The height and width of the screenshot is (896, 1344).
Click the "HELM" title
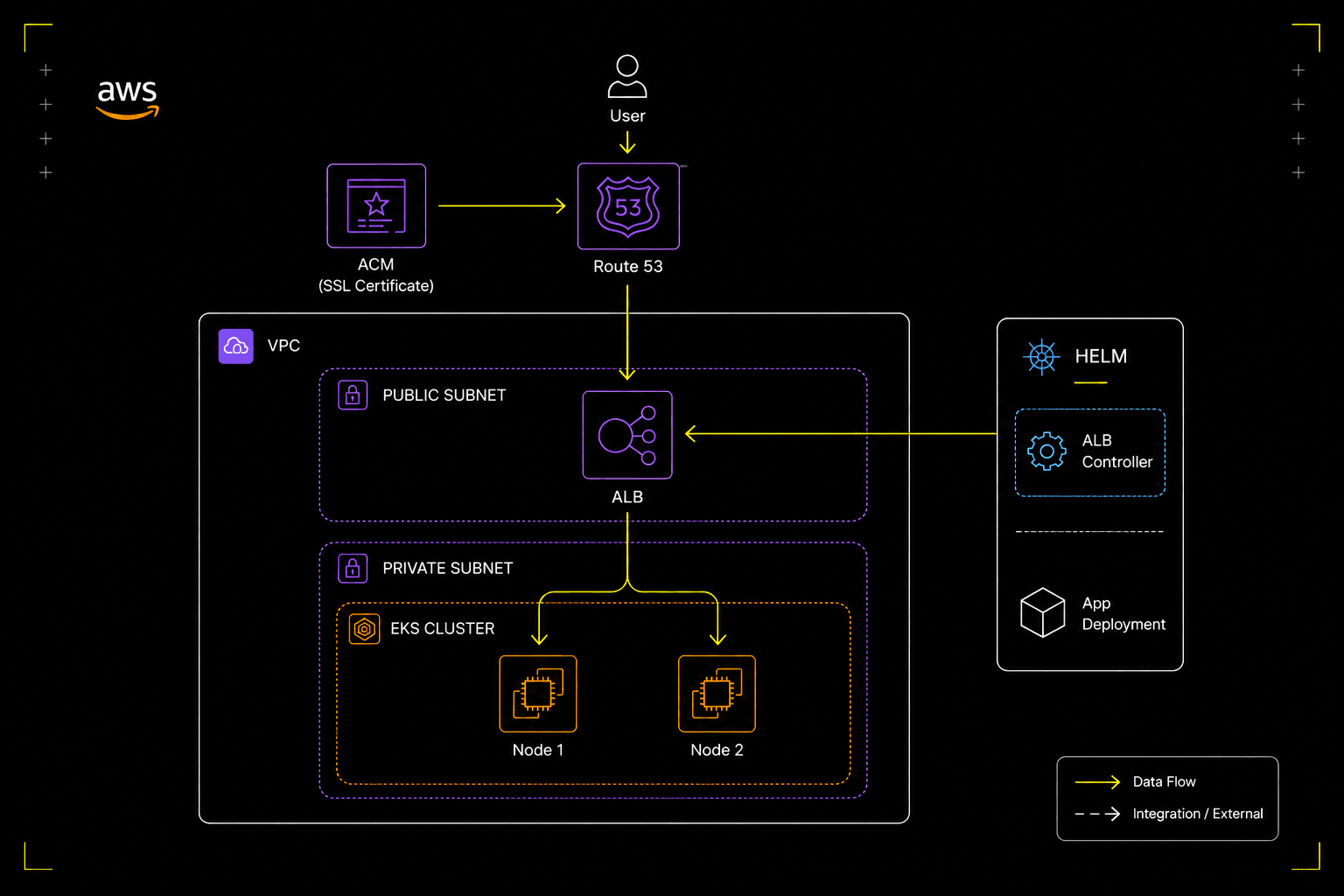(x=1101, y=357)
